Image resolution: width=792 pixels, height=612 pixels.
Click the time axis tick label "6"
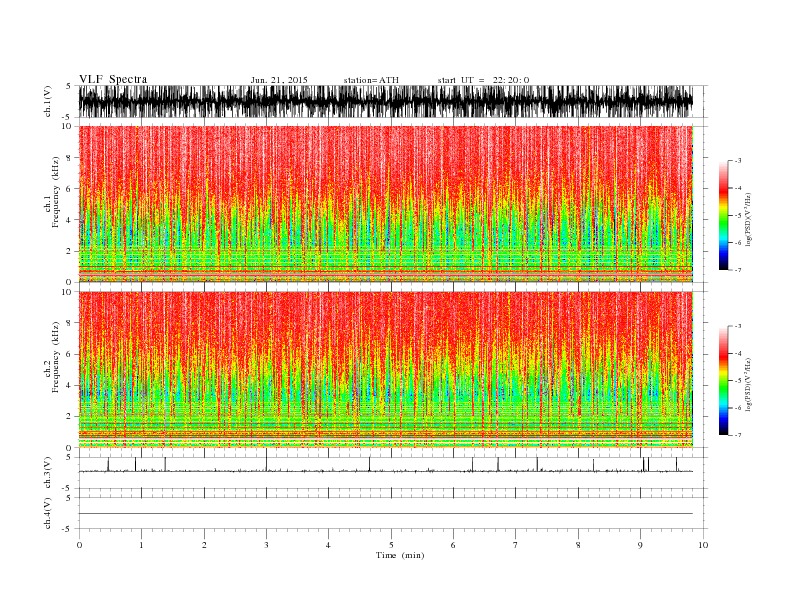[x=453, y=545]
